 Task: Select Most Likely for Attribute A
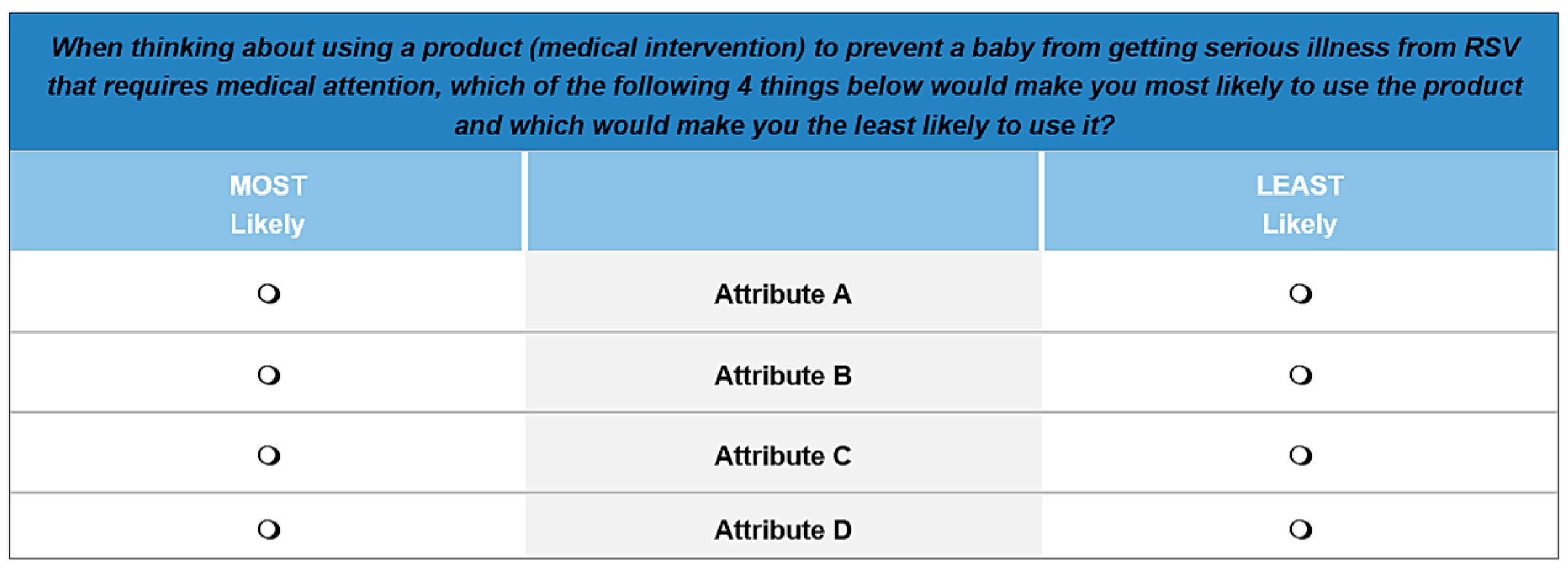(269, 294)
